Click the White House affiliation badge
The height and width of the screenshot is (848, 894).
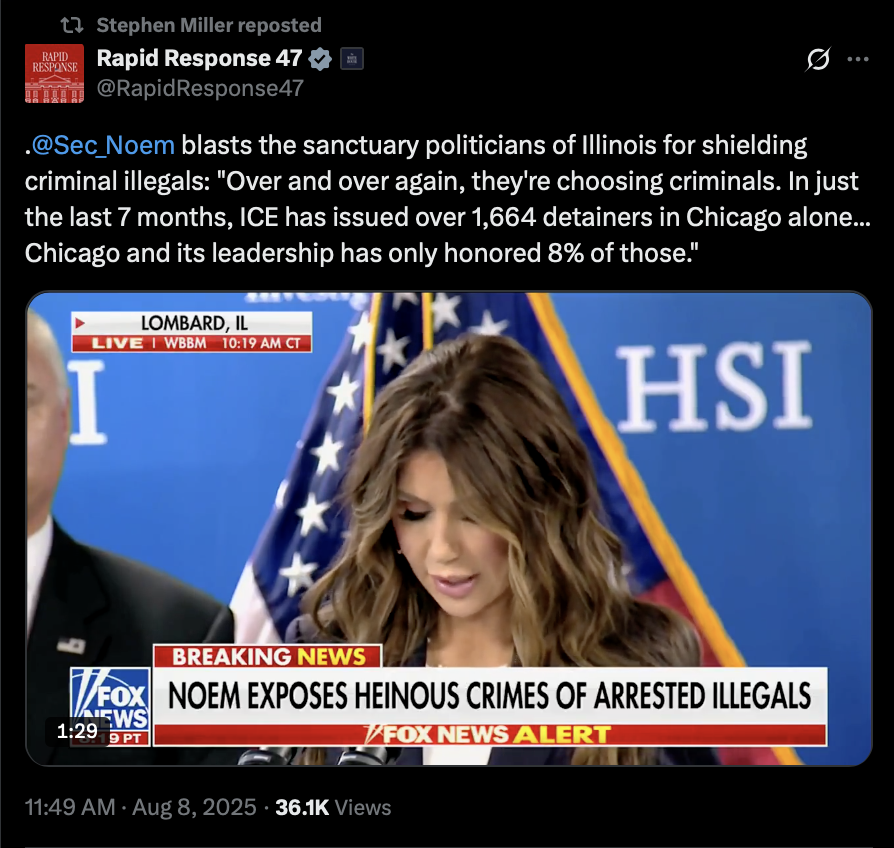[x=352, y=59]
